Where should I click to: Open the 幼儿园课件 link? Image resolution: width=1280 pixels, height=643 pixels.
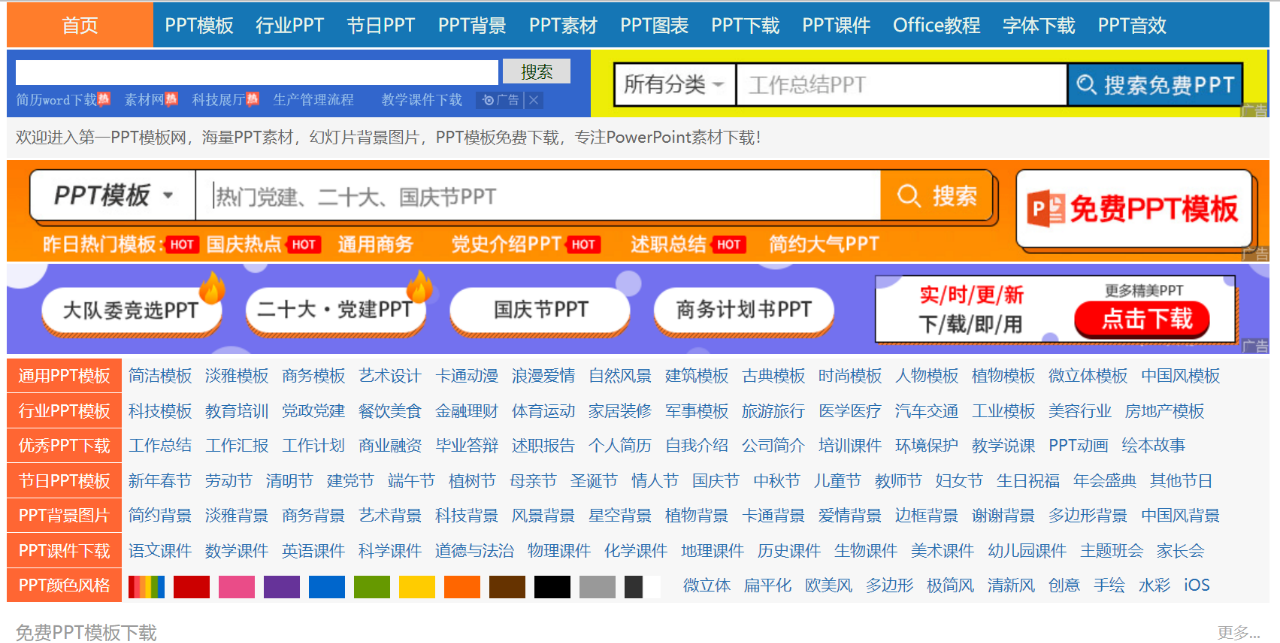click(1027, 551)
